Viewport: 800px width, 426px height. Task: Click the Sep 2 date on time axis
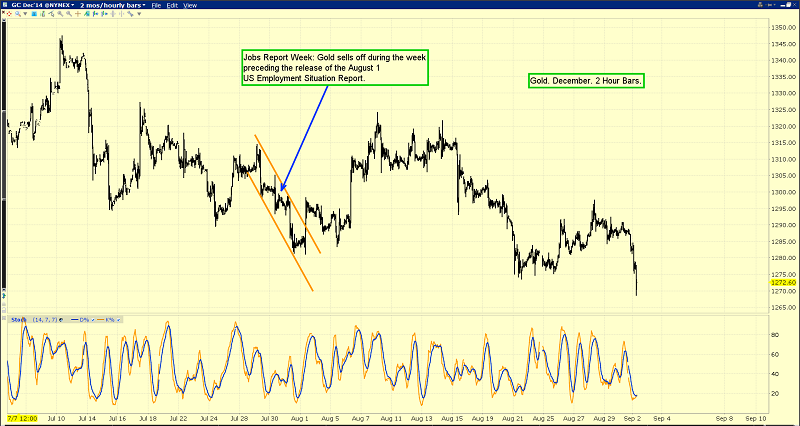point(635,418)
